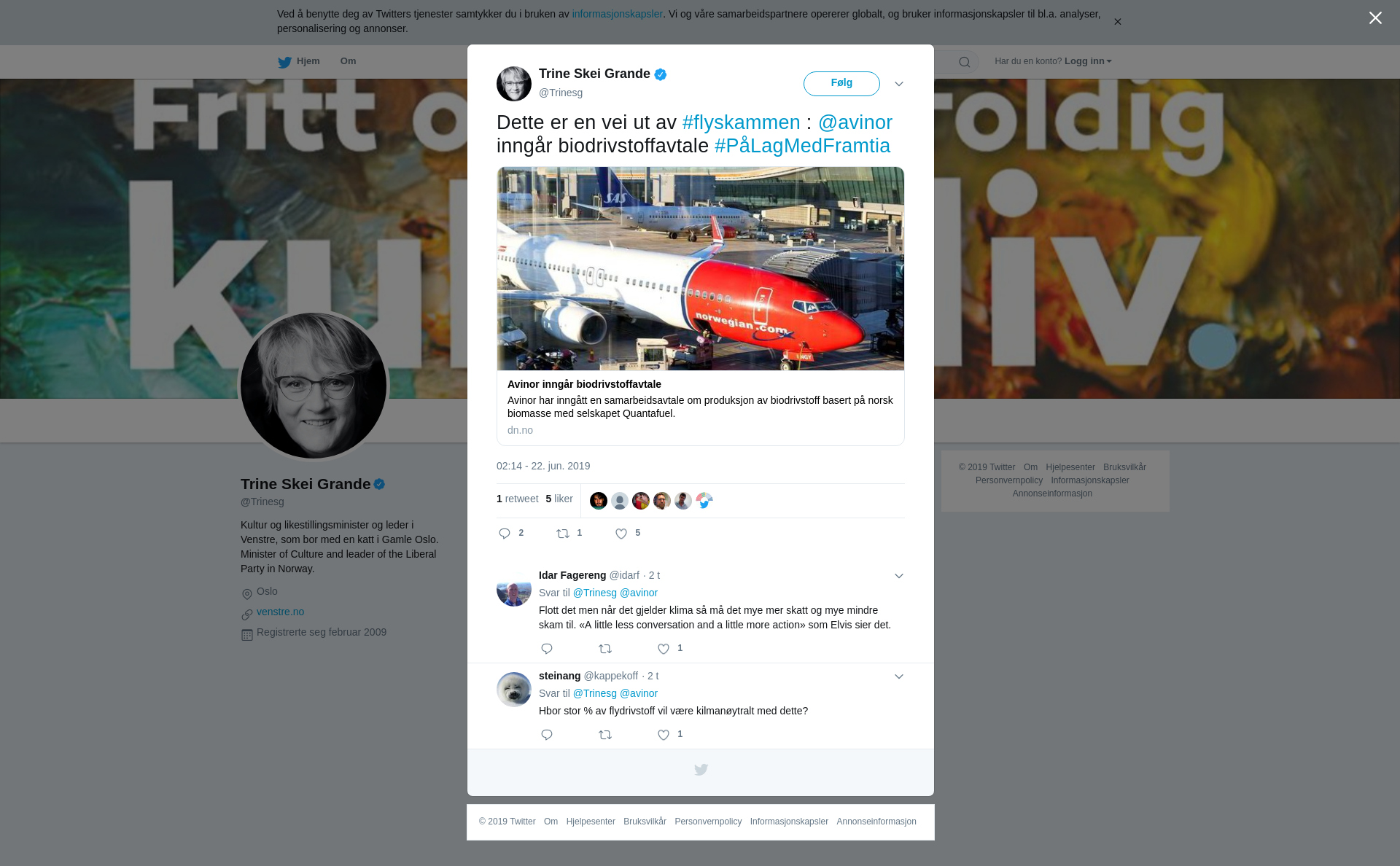Go to Hjem tab
Screen dimensions: 1400x866
299,62
